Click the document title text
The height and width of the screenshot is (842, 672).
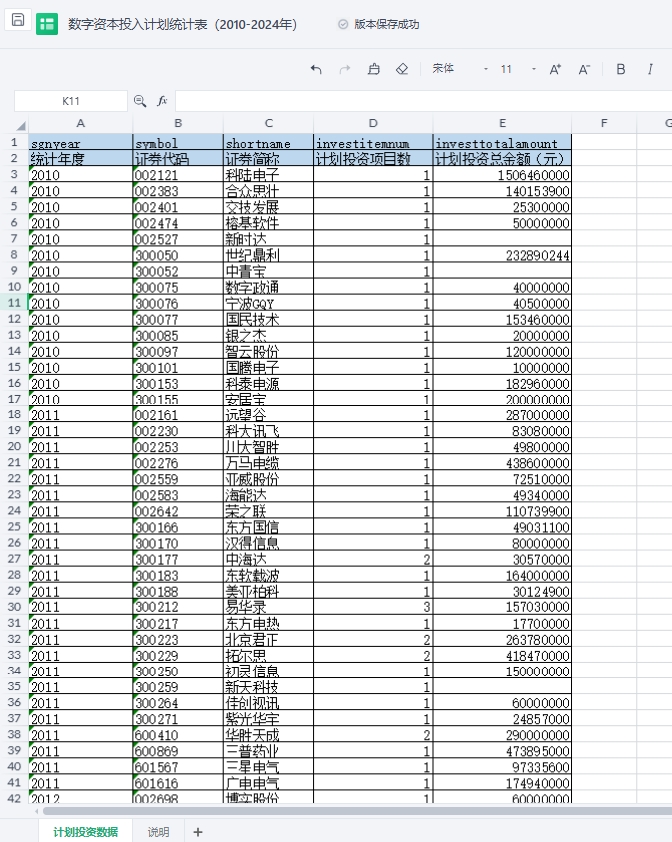point(182,24)
